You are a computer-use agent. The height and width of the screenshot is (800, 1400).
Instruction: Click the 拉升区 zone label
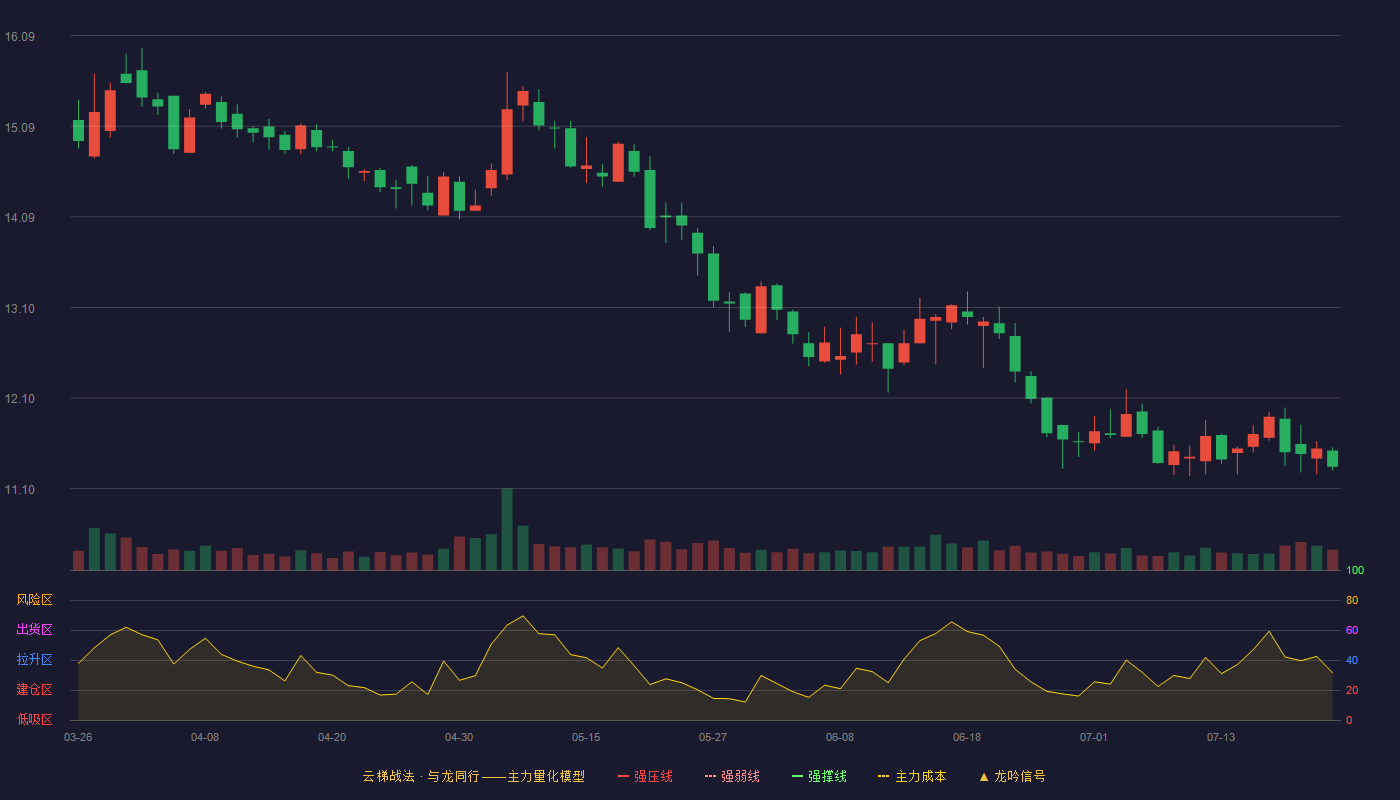(34, 660)
